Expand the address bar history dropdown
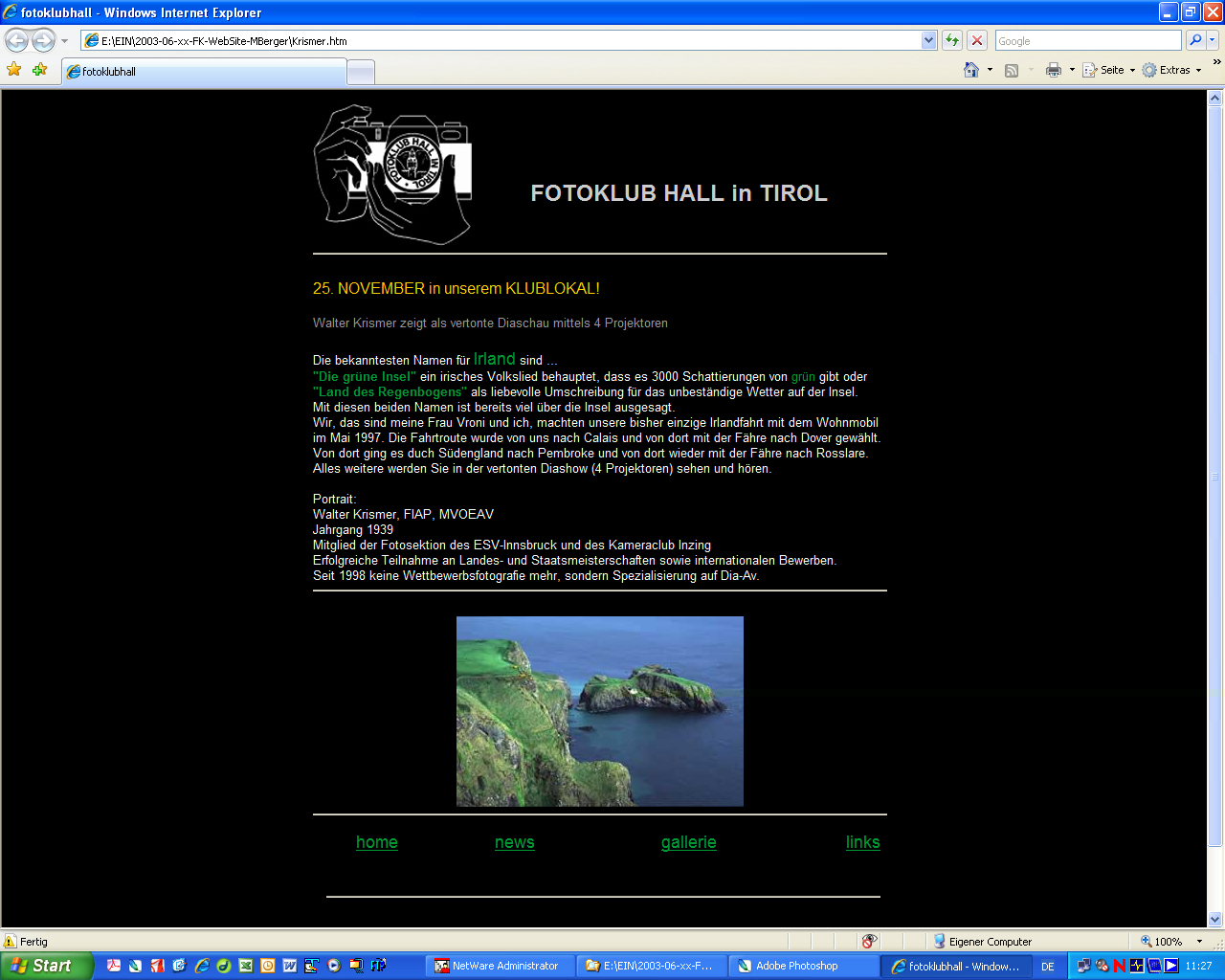Screen dimensions: 1225x980 (x=928, y=40)
